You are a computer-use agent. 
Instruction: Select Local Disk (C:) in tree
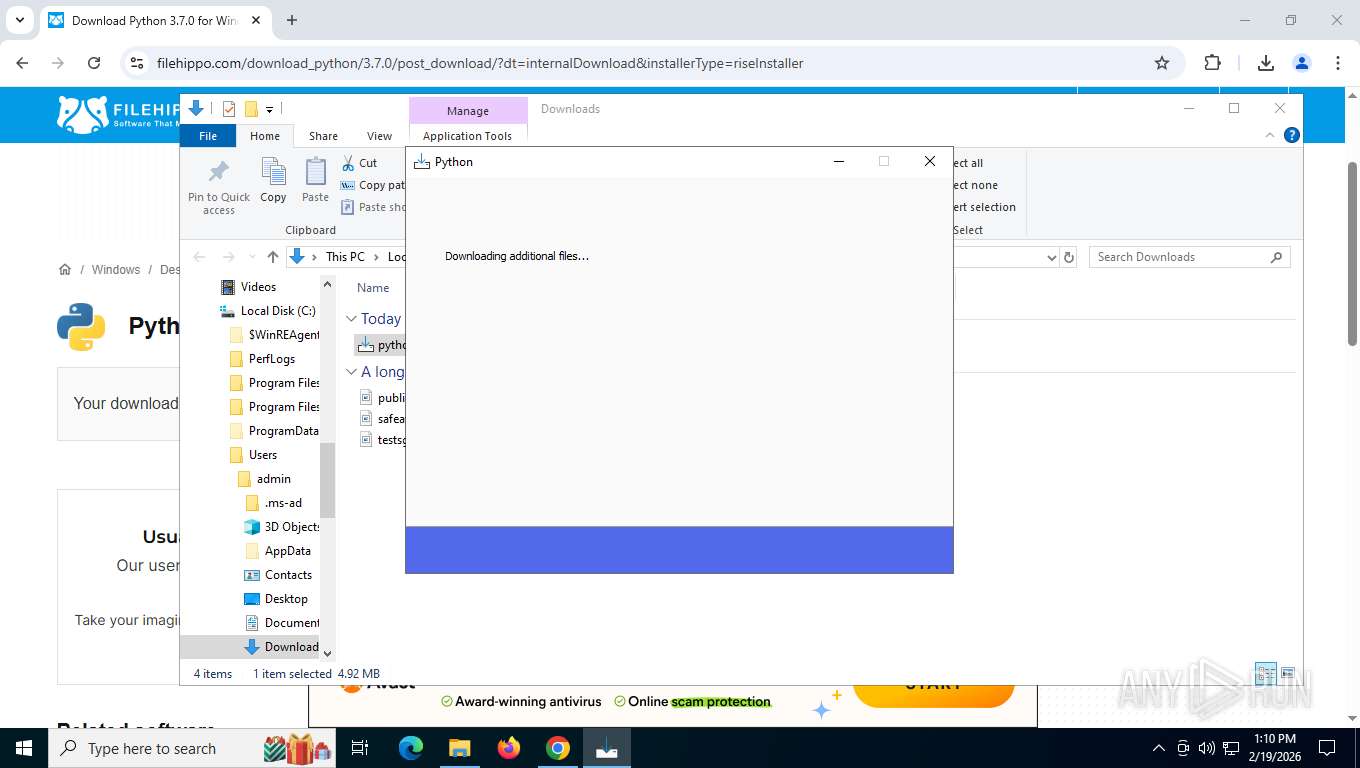coord(278,311)
